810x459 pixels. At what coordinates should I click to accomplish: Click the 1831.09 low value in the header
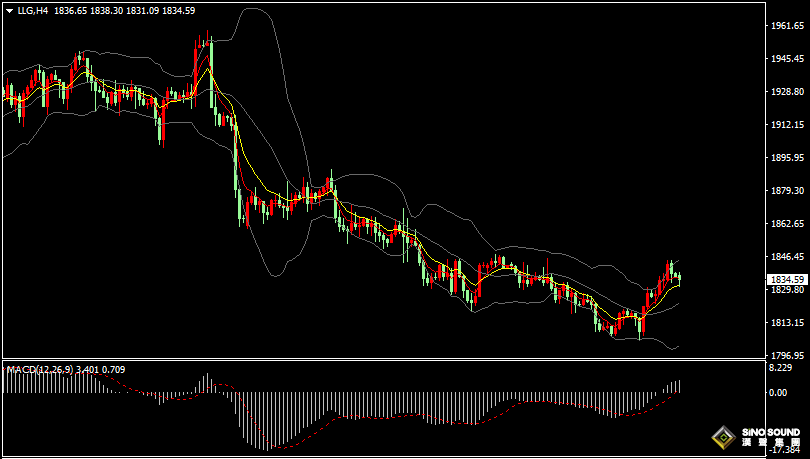(143, 10)
